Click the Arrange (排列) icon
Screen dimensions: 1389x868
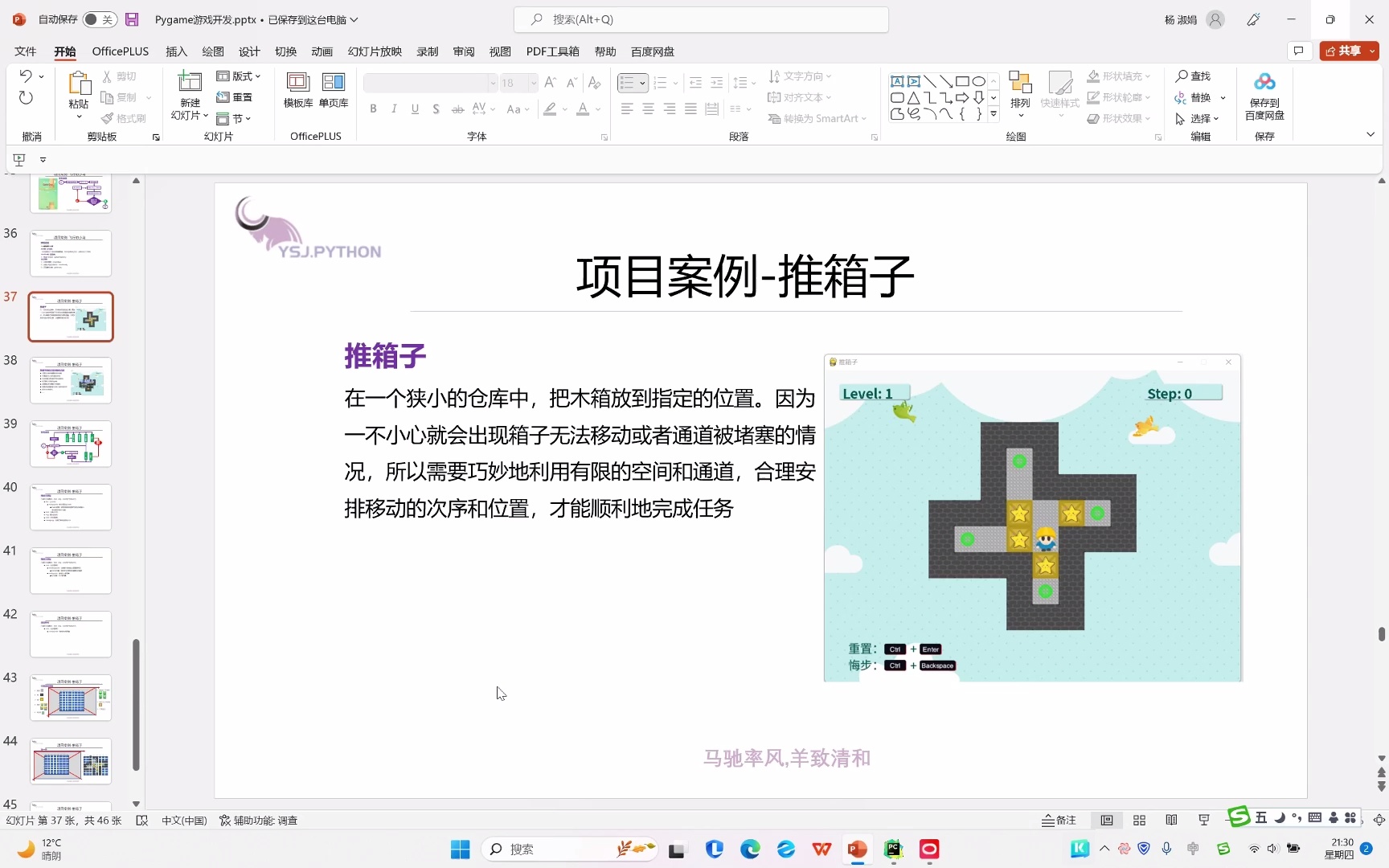(x=1020, y=82)
